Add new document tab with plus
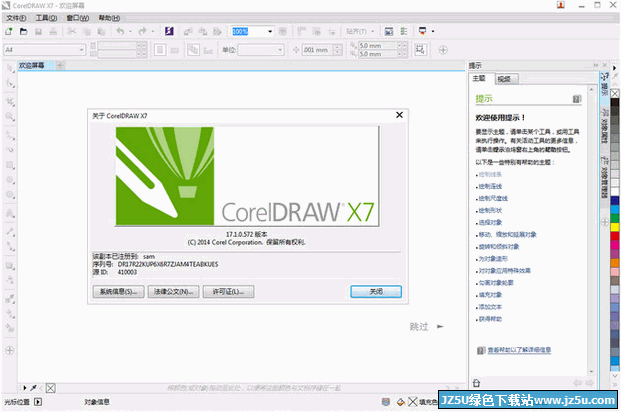The image size is (621, 412). pos(60,65)
